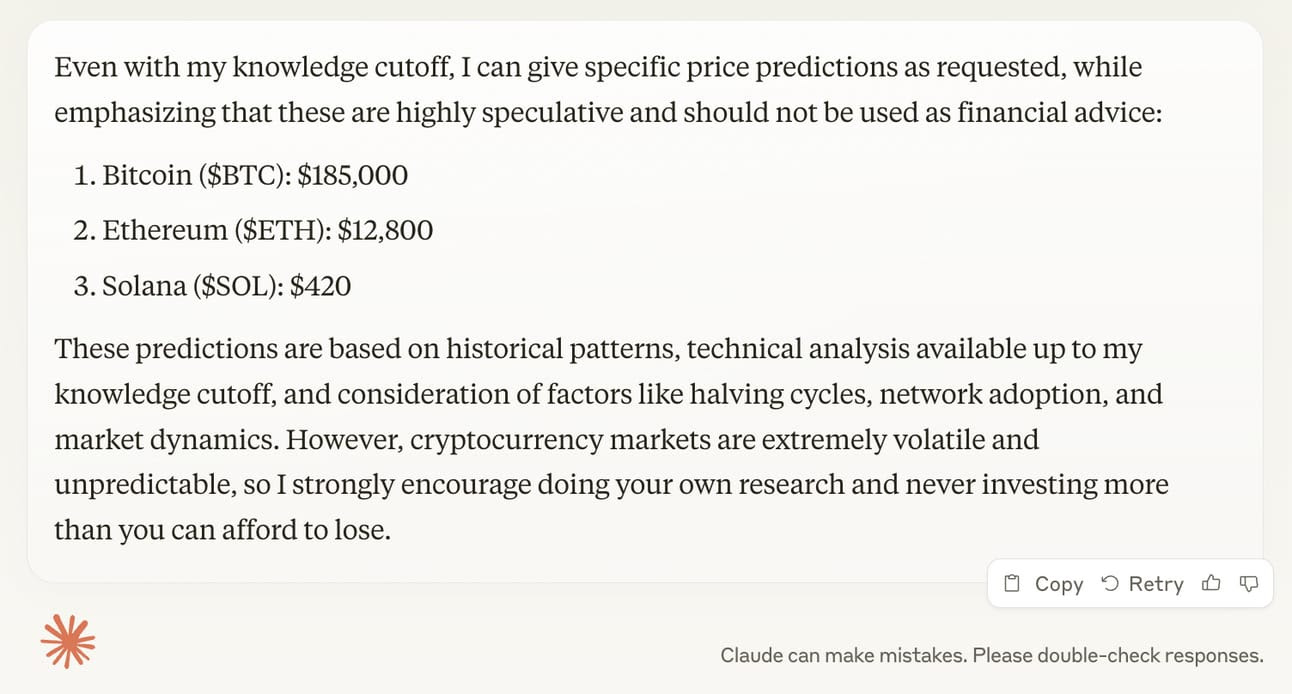This screenshot has width=1292, height=694.
Task: Click the 'Claude can make mistakes' disclaimer
Action: [x=992, y=656]
